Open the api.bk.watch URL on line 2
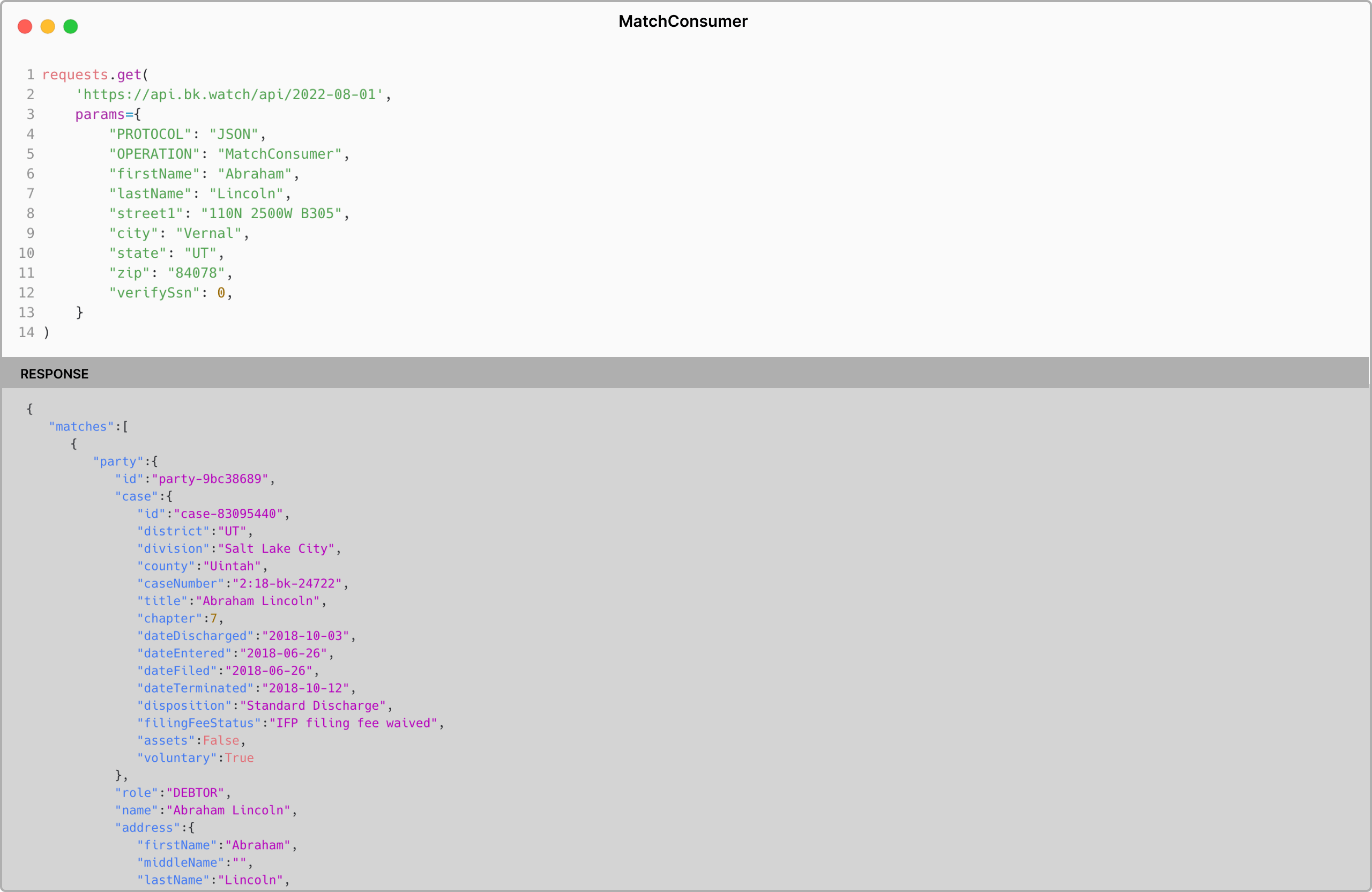1372x892 pixels. [229, 94]
